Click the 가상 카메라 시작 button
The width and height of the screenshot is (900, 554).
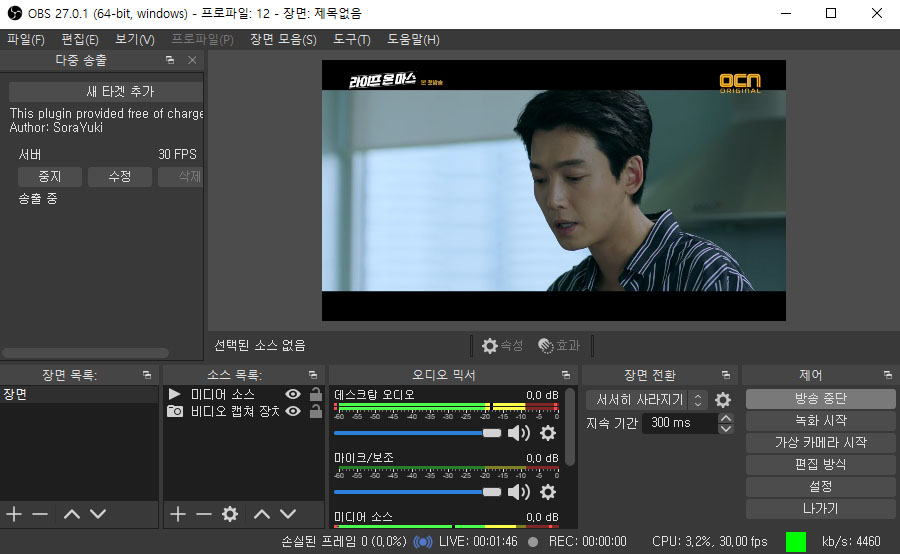(820, 443)
